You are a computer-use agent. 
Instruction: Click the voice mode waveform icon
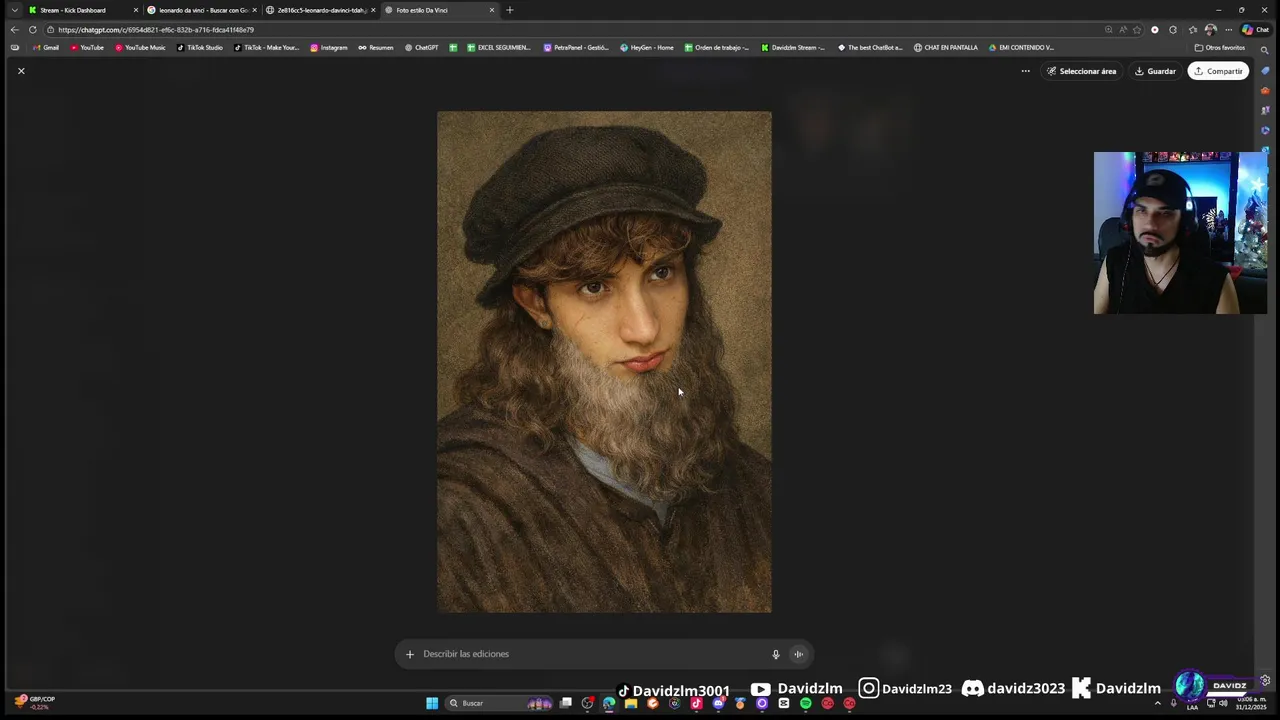(798, 654)
